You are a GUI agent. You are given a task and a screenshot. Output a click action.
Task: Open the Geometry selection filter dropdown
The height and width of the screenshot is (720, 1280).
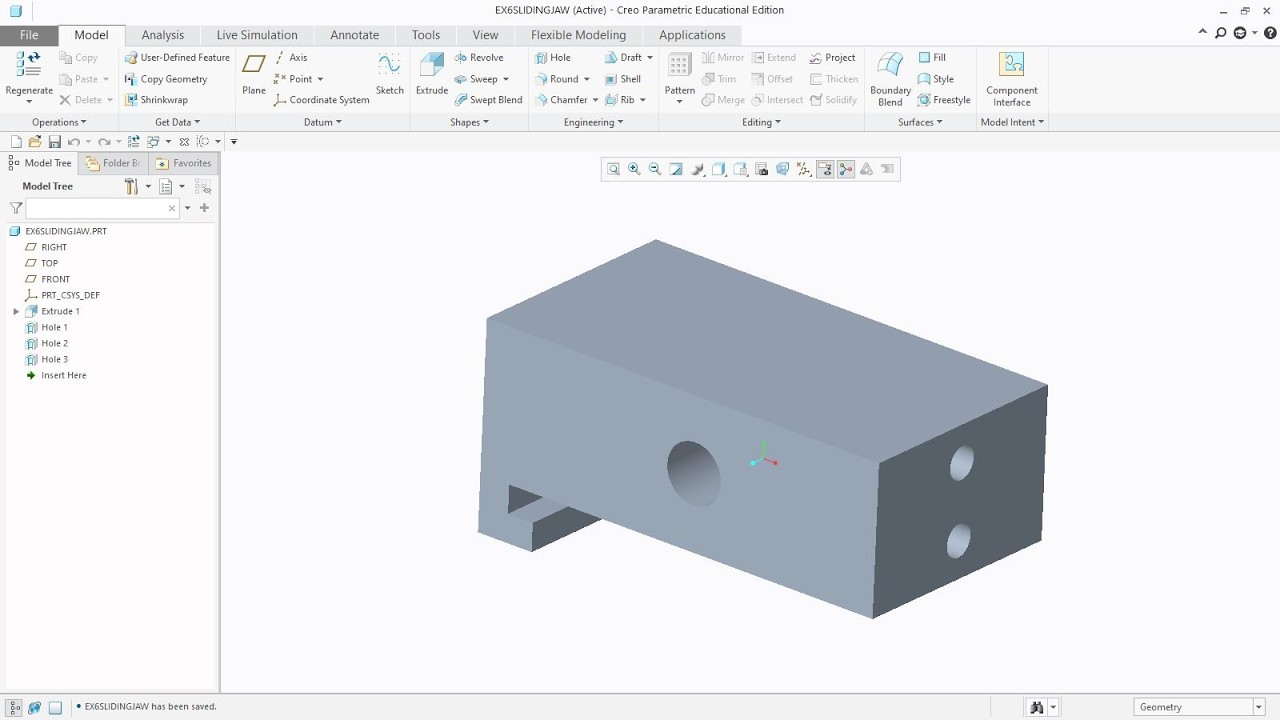tap(1258, 707)
